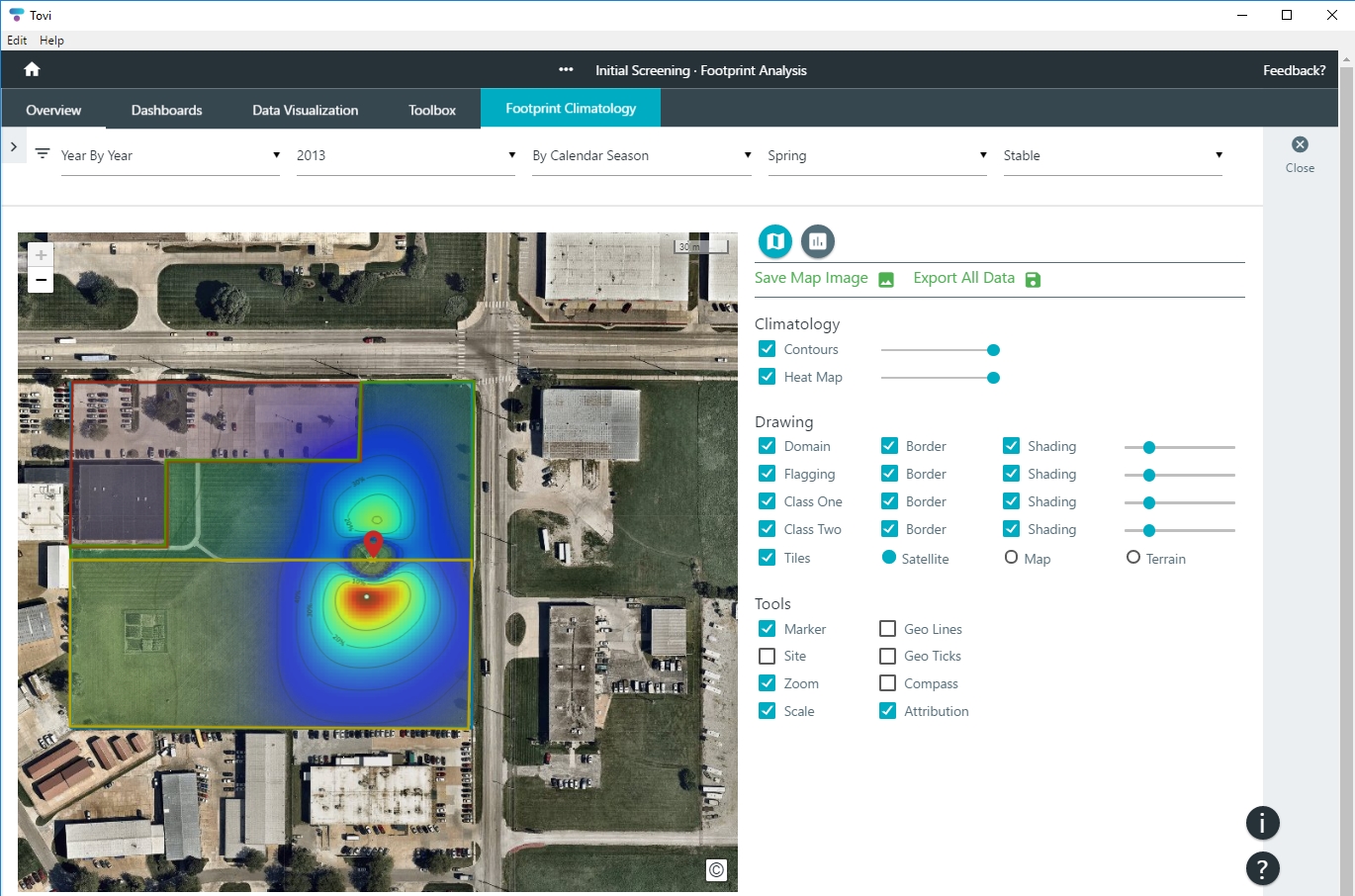
Task: Open the chart view icon button
Action: [817, 241]
